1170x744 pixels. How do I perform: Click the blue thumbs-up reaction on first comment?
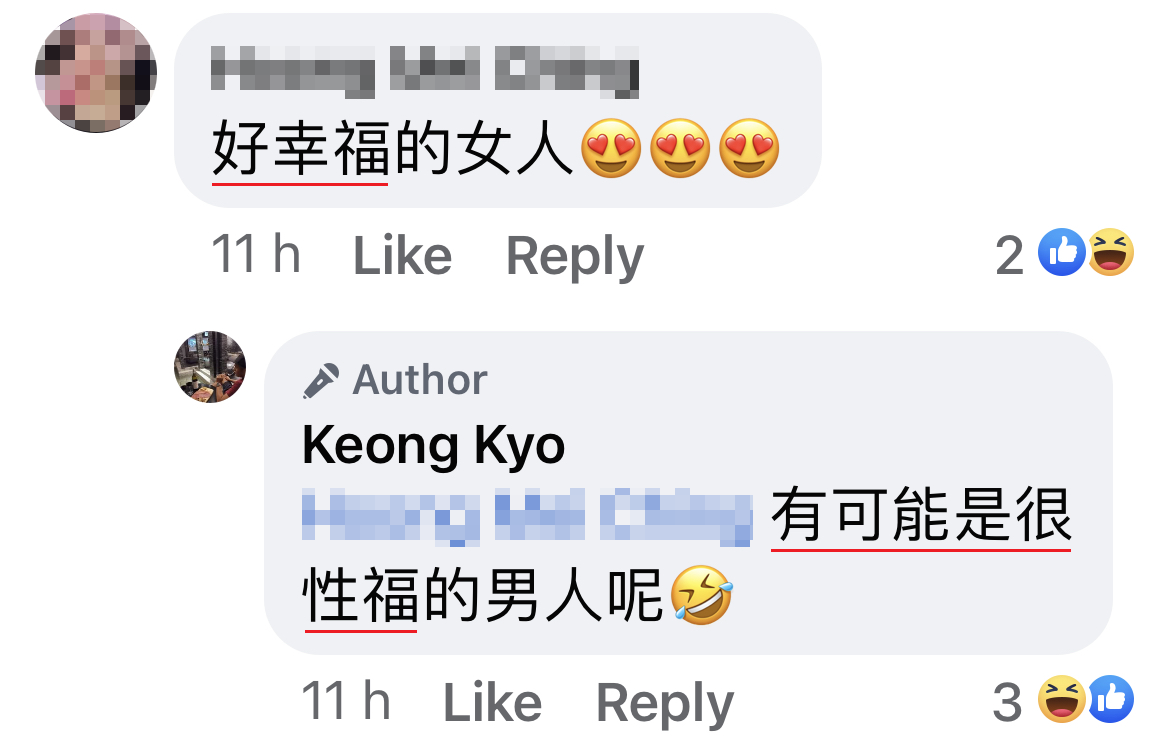coord(1061,252)
